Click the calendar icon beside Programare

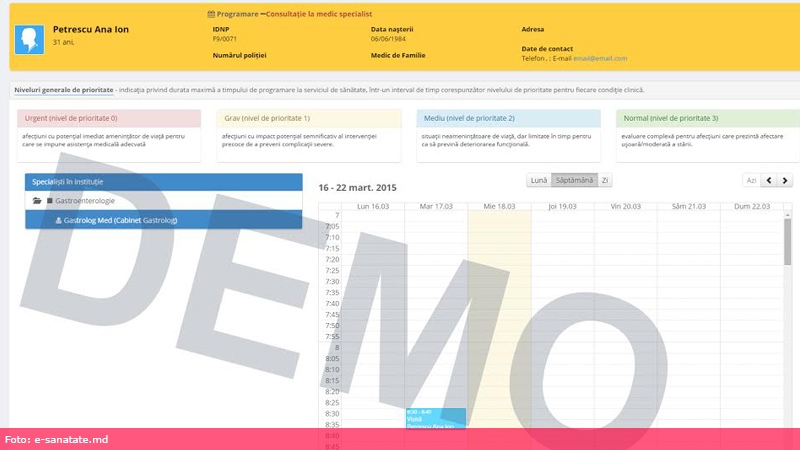(x=211, y=15)
